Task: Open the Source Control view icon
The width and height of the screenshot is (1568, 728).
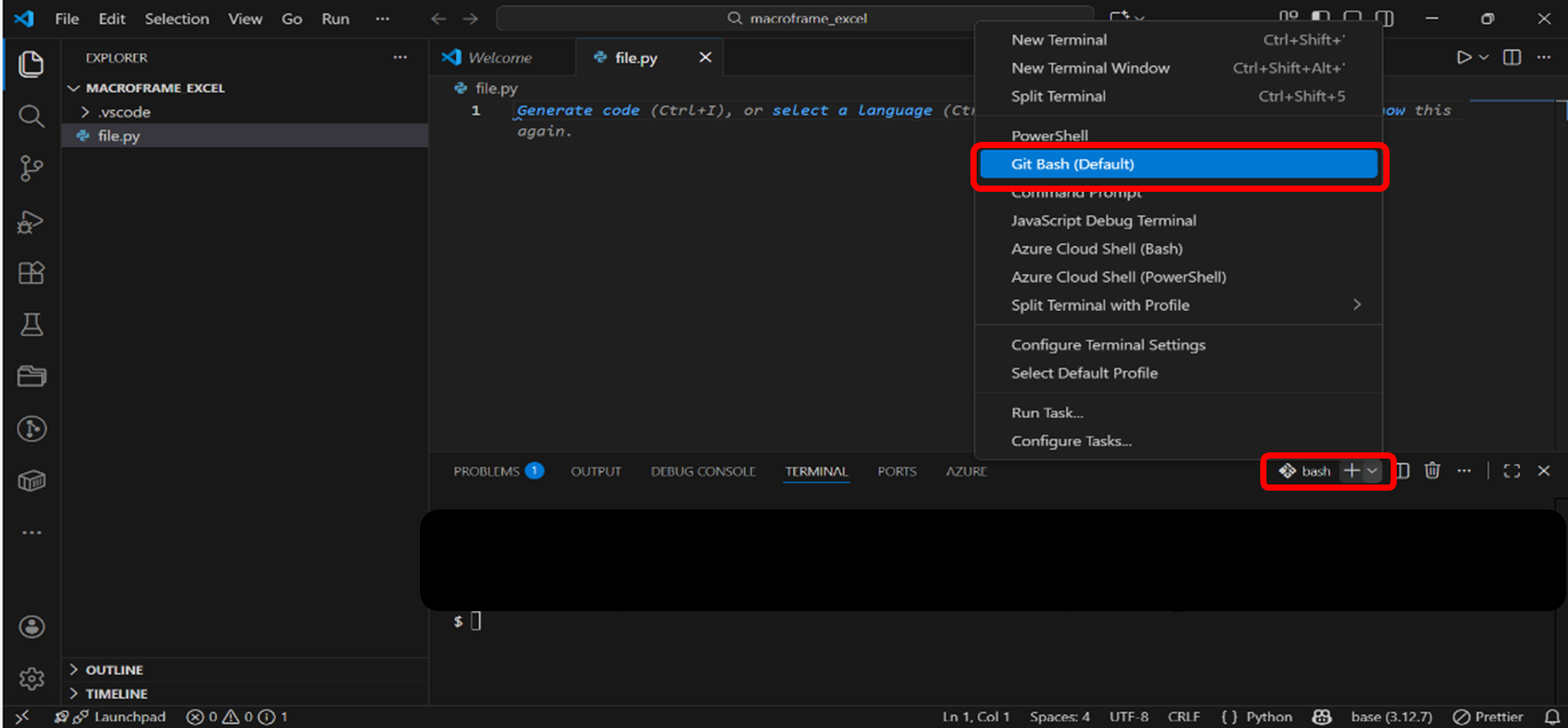Action: pos(31,169)
